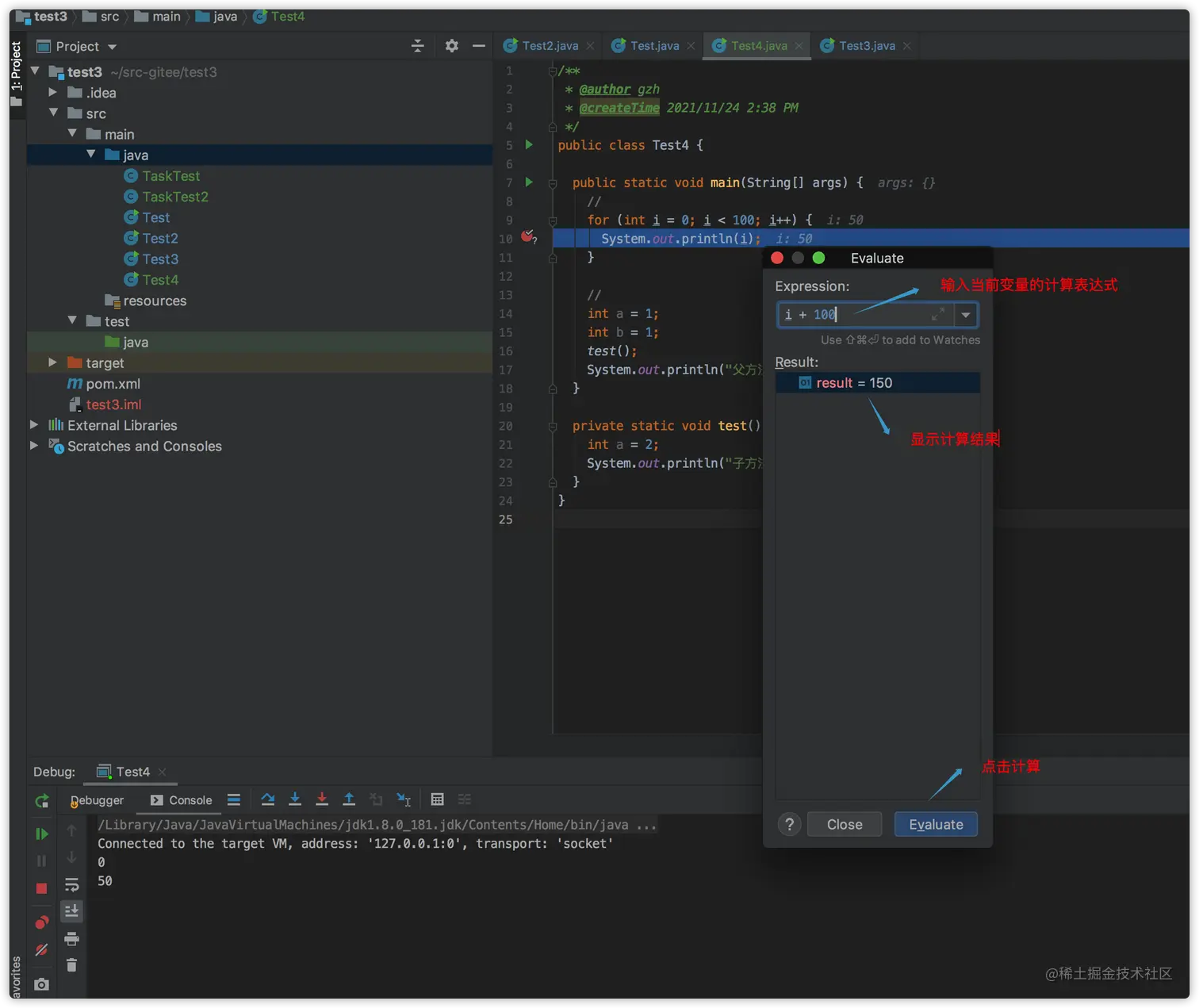The height and width of the screenshot is (1008, 1199).
Task: Expand the expression input field
Action: [938, 315]
